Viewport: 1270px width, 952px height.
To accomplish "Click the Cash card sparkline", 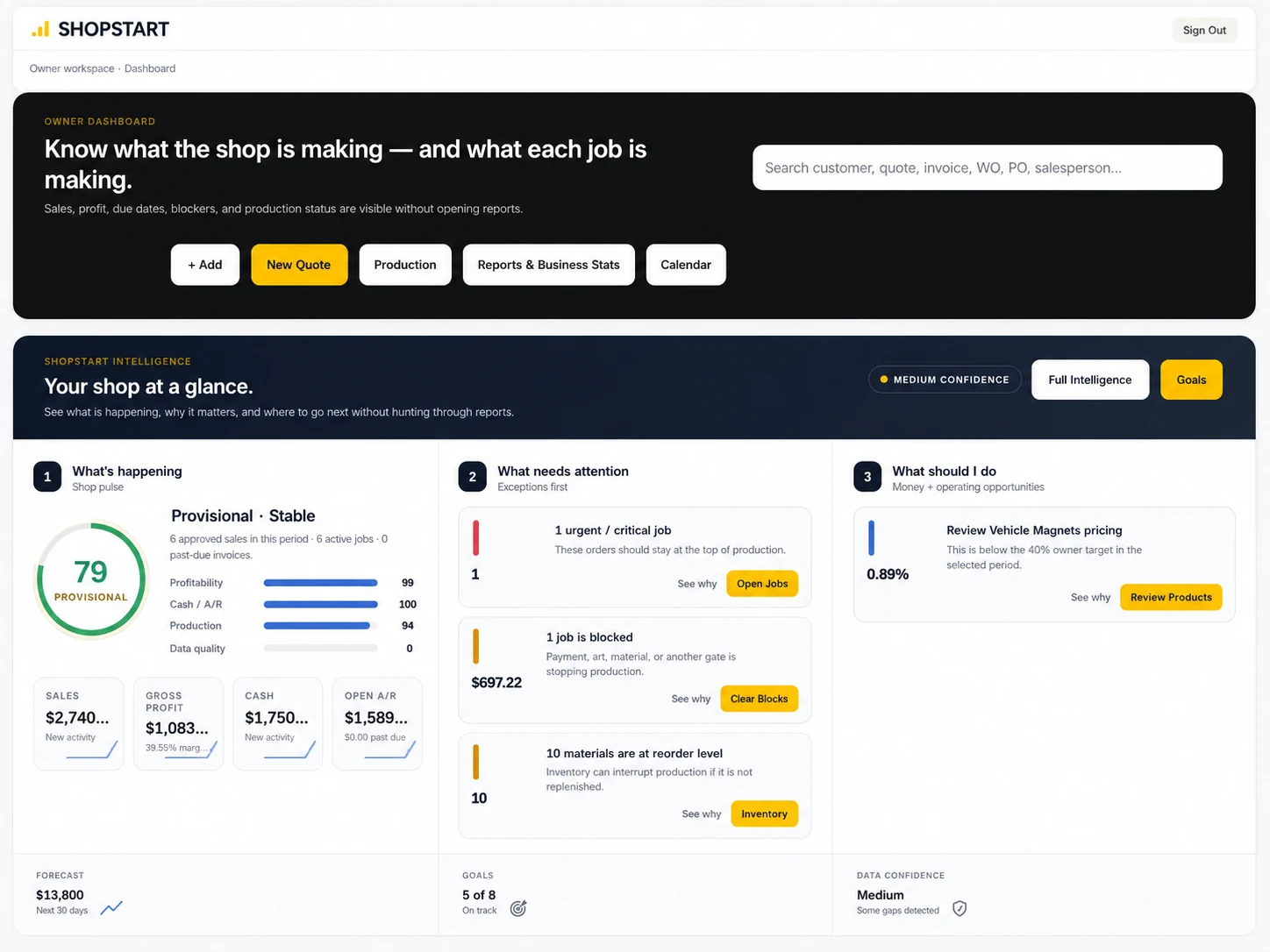I will (290, 750).
